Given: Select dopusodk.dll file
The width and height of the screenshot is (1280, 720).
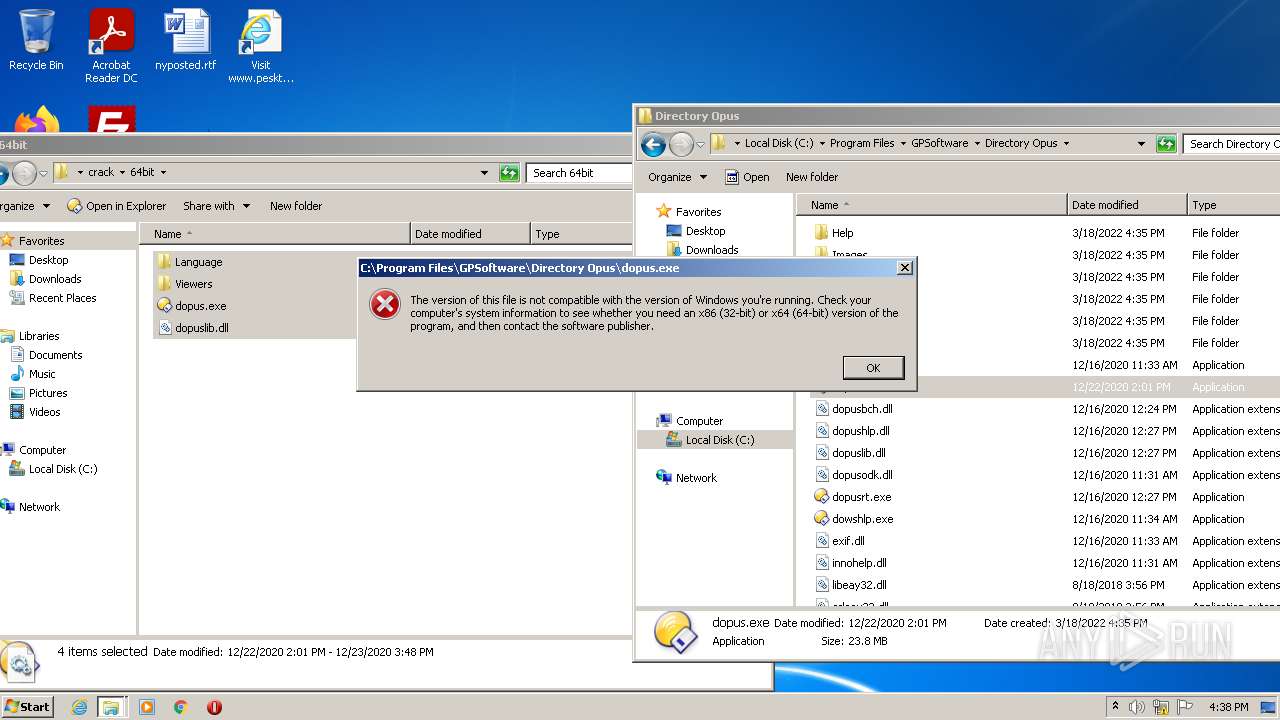Looking at the screenshot, I should pyautogui.click(x=854, y=475).
